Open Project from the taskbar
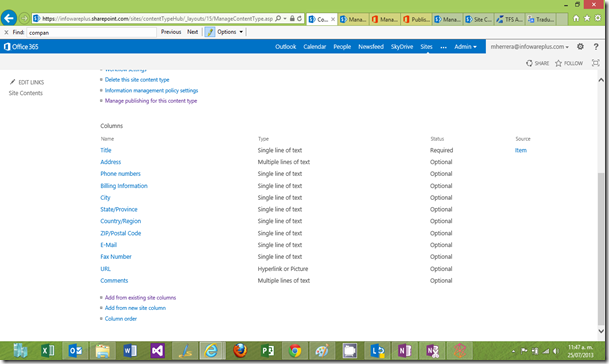 [268, 351]
